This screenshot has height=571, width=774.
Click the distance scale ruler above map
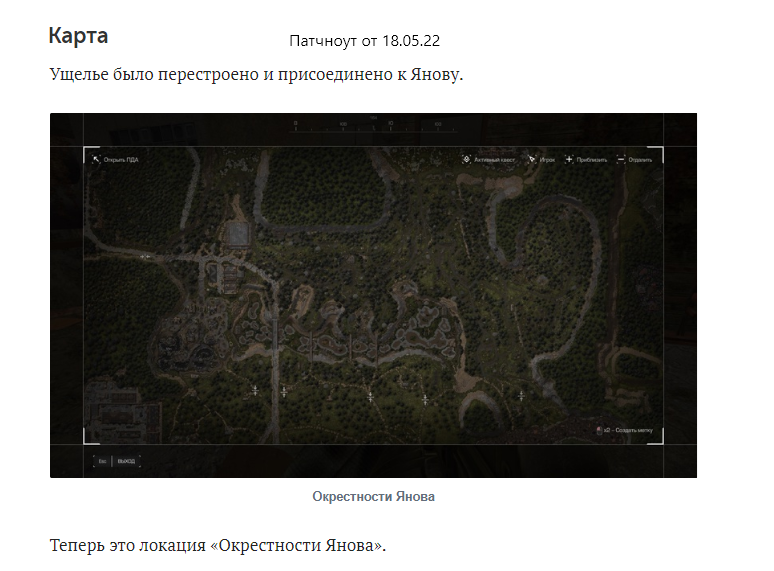(373, 126)
